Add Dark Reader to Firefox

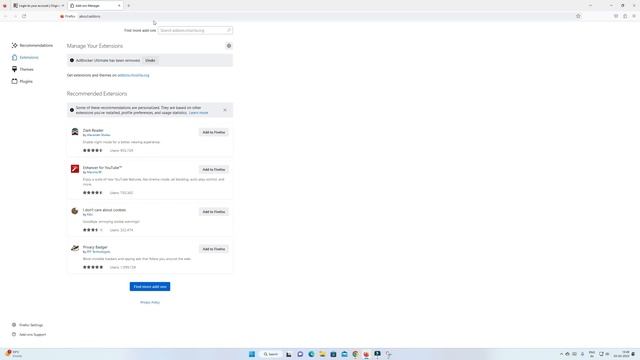pos(213,132)
